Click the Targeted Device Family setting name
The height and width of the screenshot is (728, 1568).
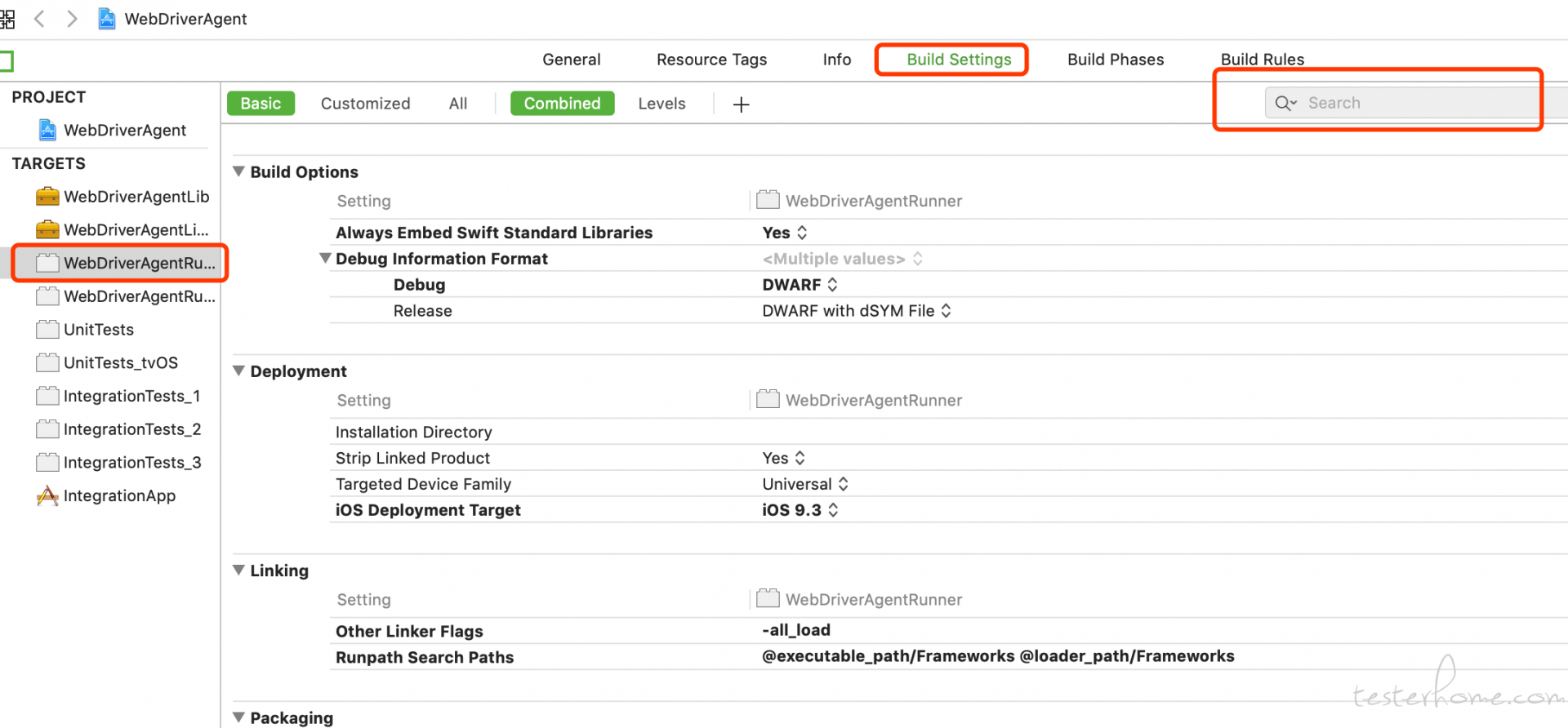(x=423, y=484)
